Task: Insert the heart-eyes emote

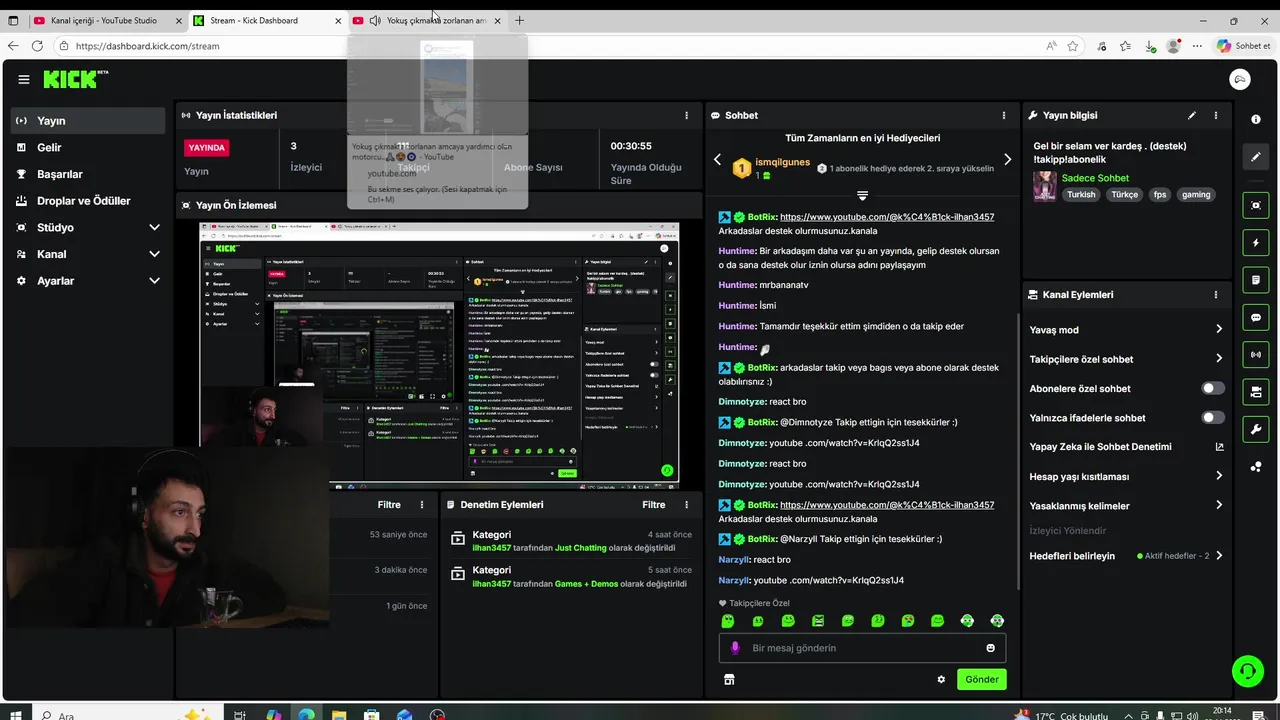Action: (908, 621)
